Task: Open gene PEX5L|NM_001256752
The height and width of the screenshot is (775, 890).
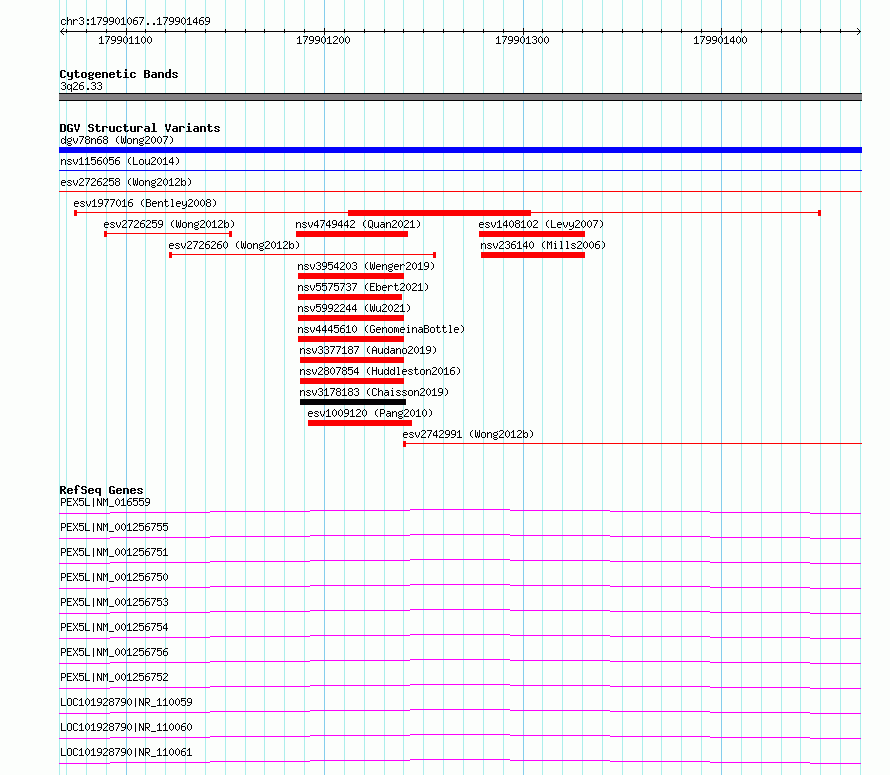Action: (x=115, y=677)
